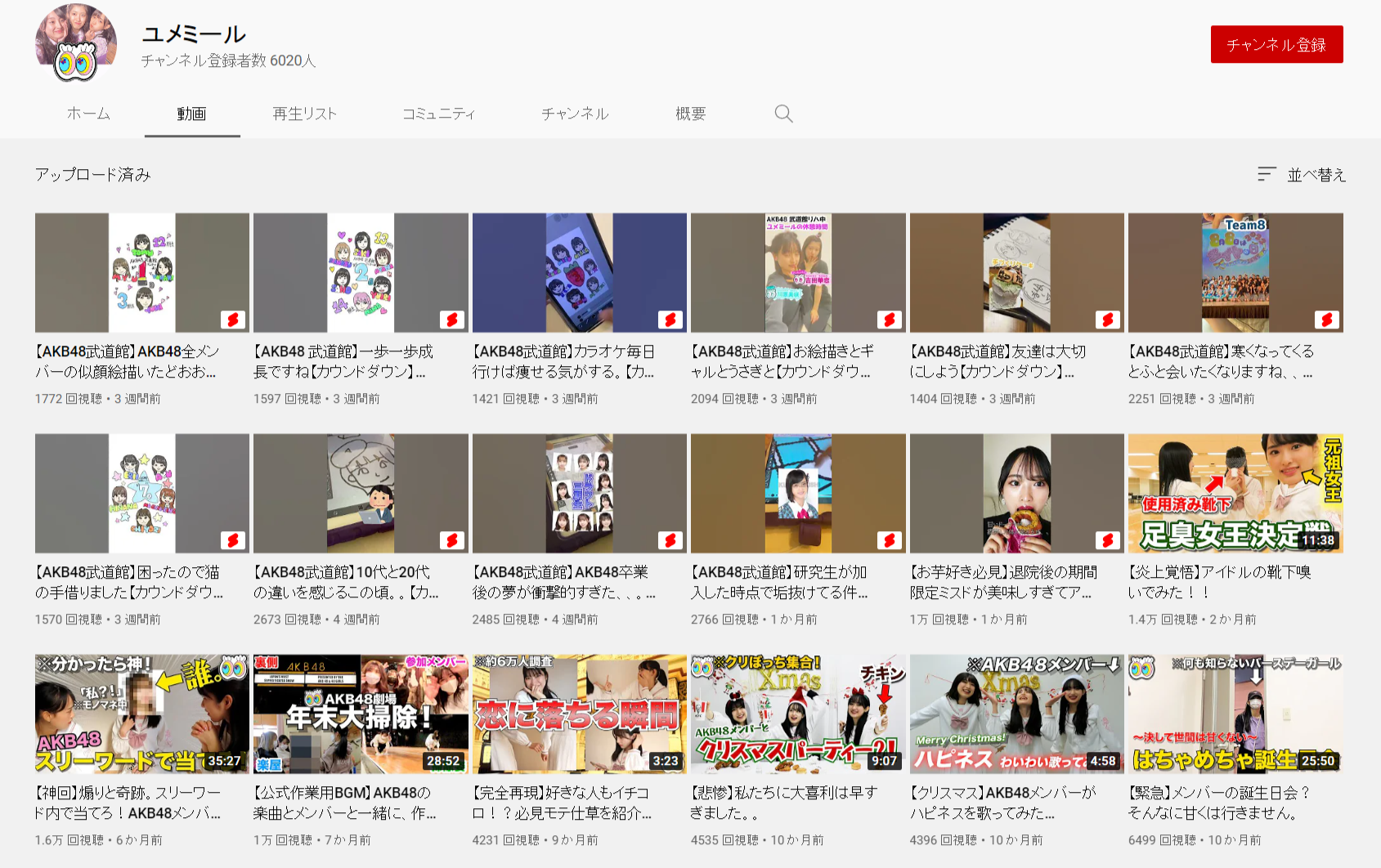Open the 概要 tab
Image resolution: width=1381 pixels, height=868 pixels.
691,114
